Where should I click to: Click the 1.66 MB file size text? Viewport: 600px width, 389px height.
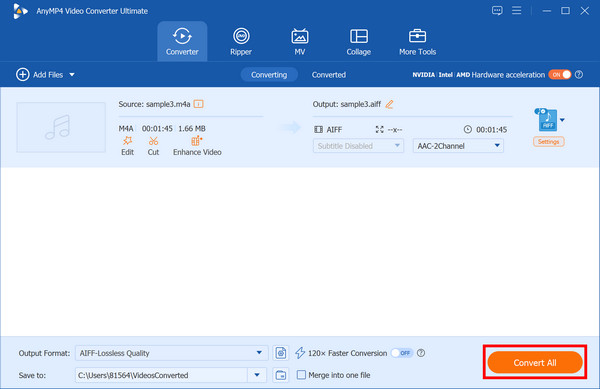click(x=192, y=129)
